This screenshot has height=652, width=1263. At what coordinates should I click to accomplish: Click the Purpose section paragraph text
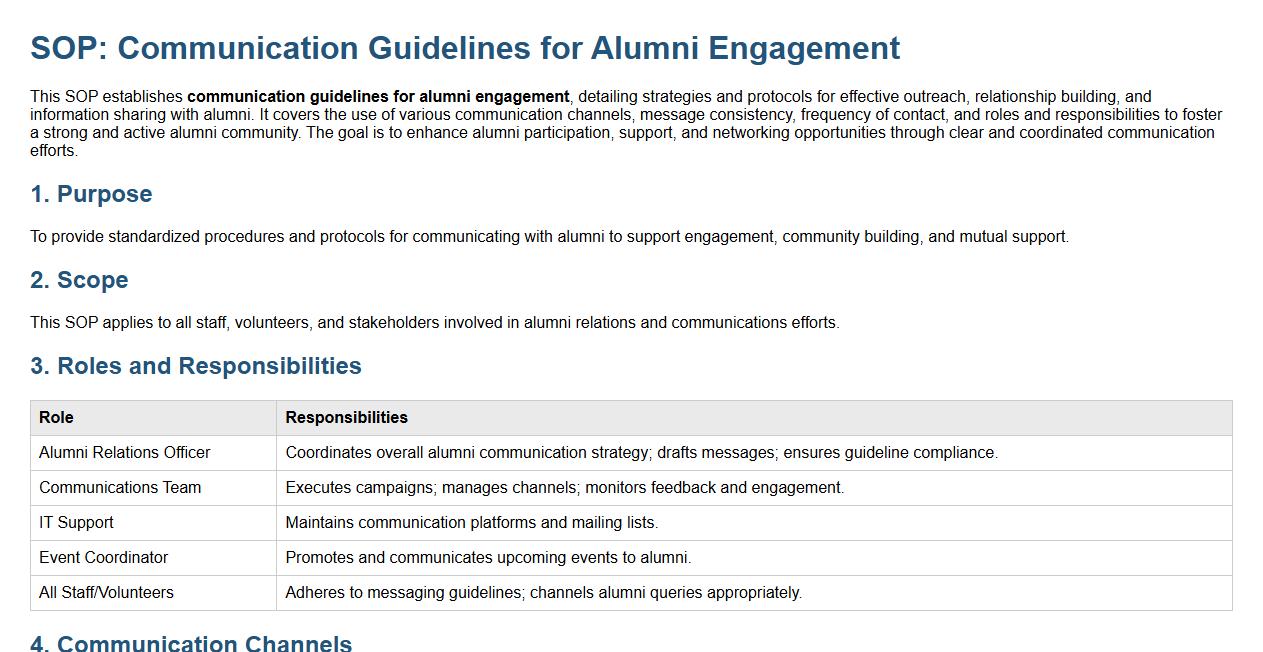tap(549, 237)
